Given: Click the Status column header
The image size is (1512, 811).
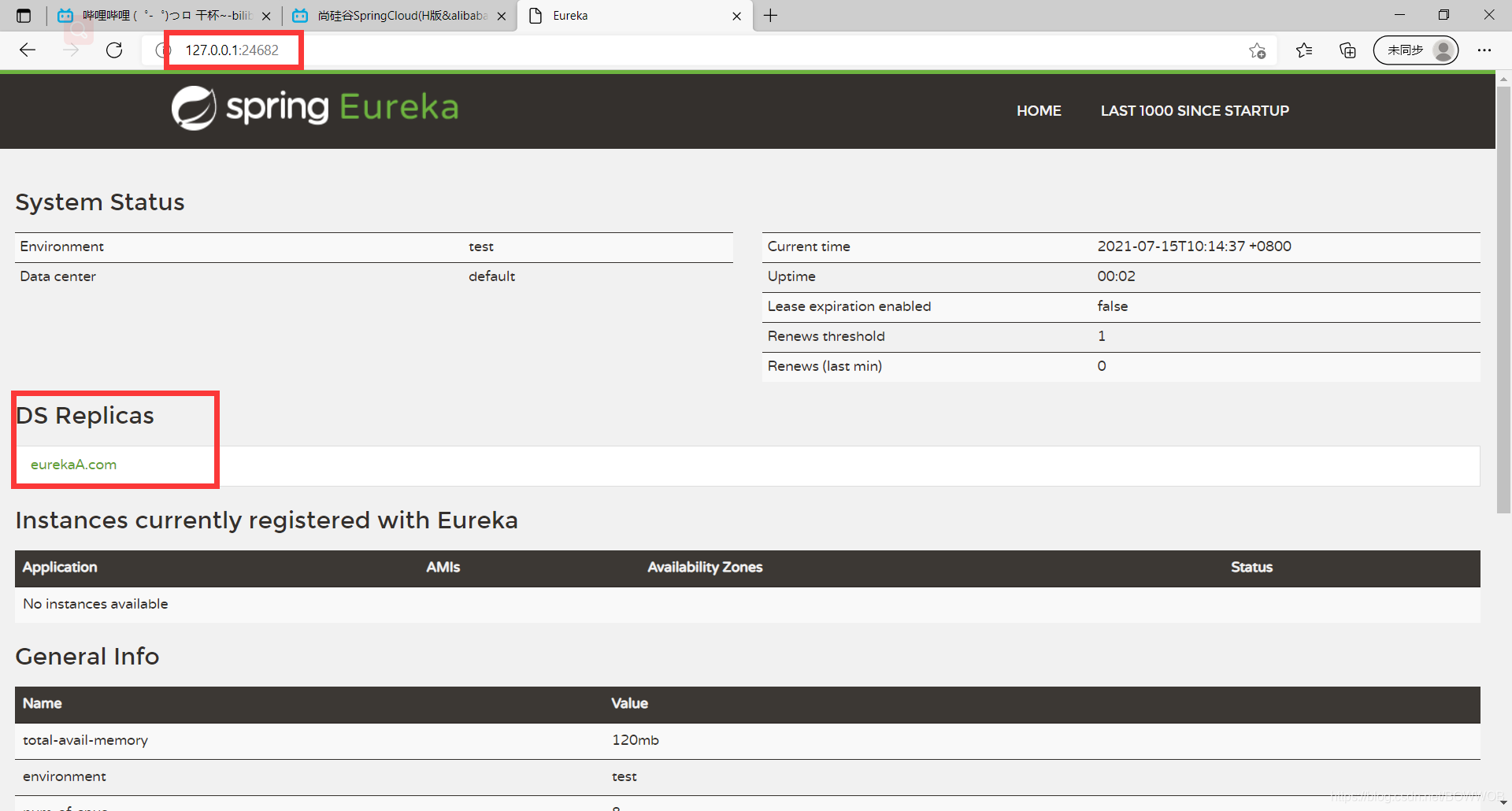Looking at the screenshot, I should [x=1251, y=567].
